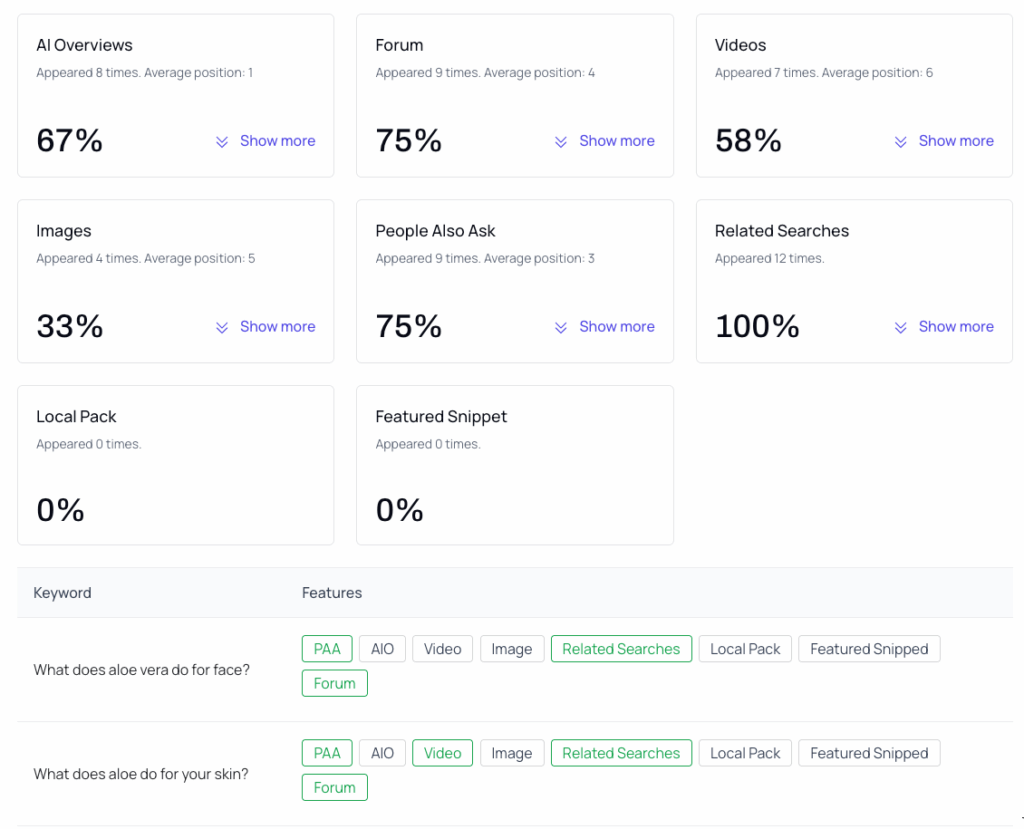This screenshot has width=1024, height=829.
Task: Open Show more link in Images card
Action: coord(277,326)
